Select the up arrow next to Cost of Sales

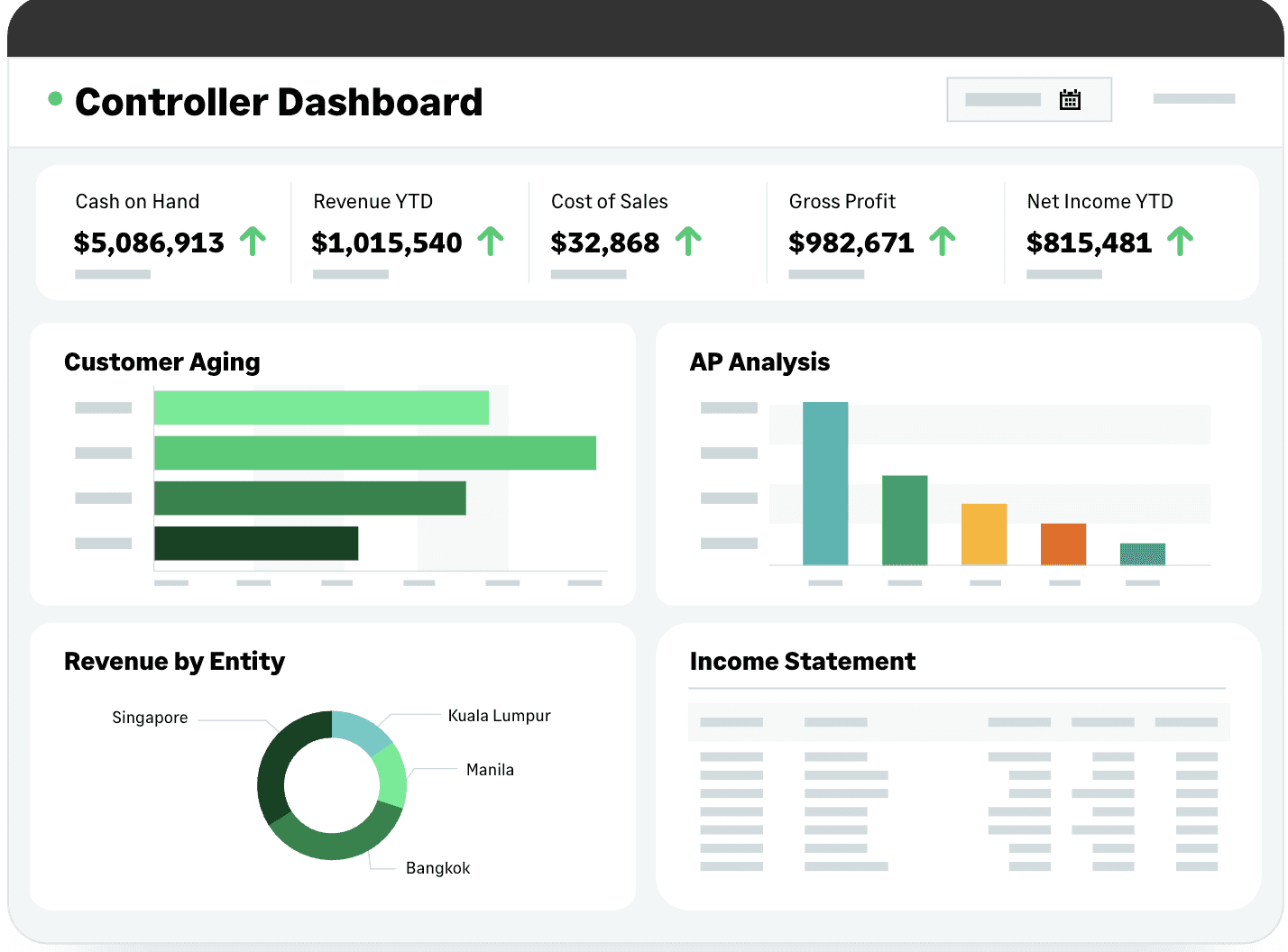[688, 242]
